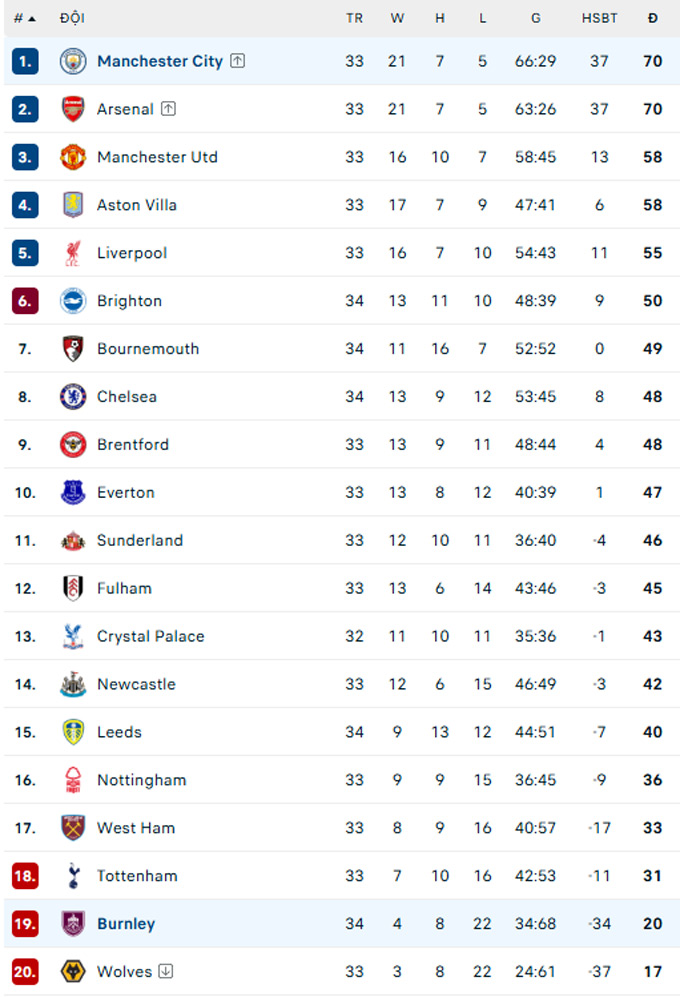680x997 pixels.
Task: Sort standings by the Đ points header
Action: [x=653, y=18]
